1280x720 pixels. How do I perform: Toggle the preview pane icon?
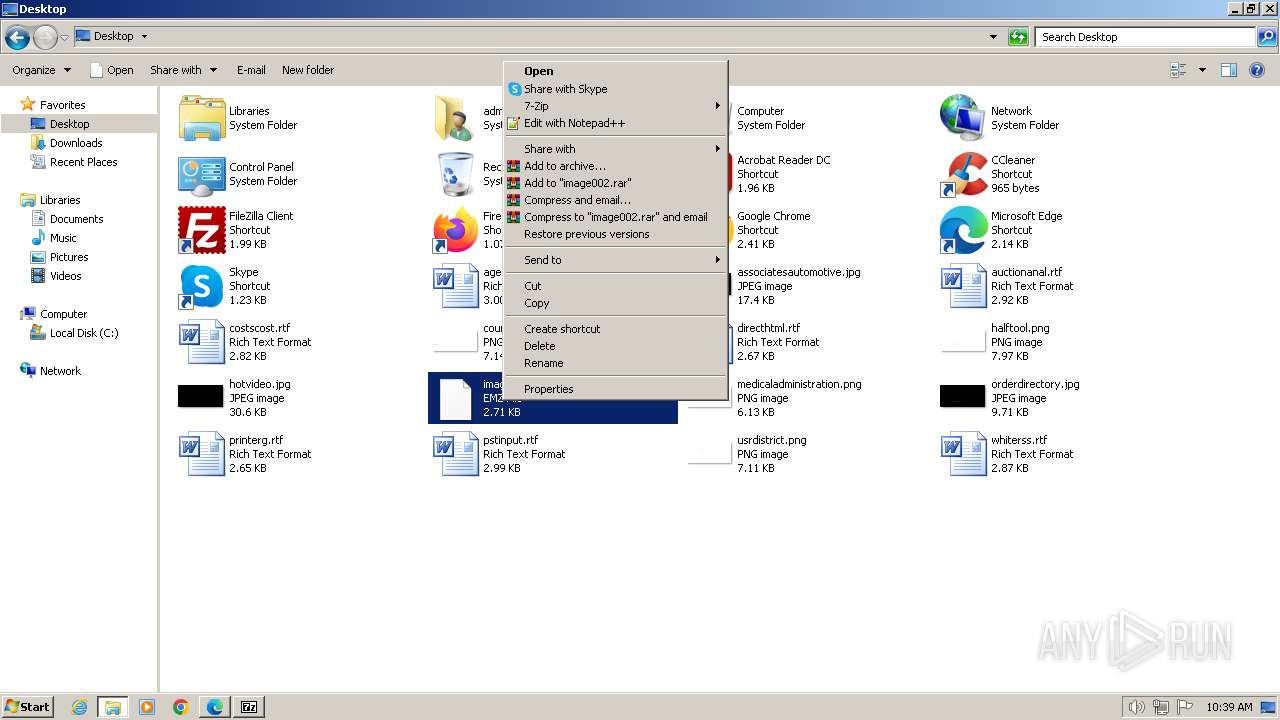point(1229,70)
